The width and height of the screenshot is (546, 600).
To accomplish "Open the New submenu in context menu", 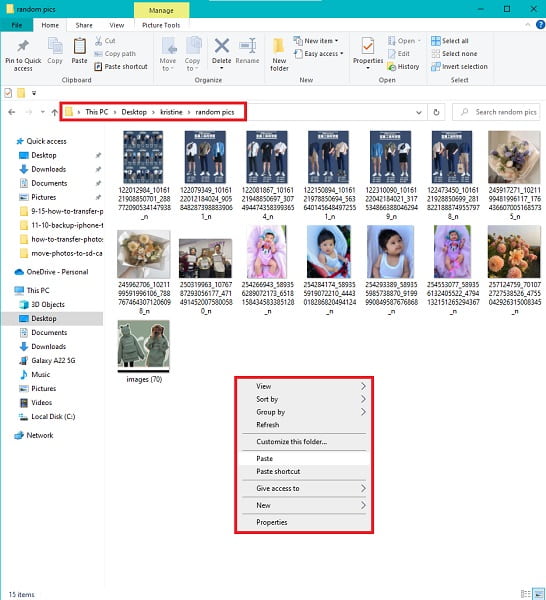I will pos(304,505).
